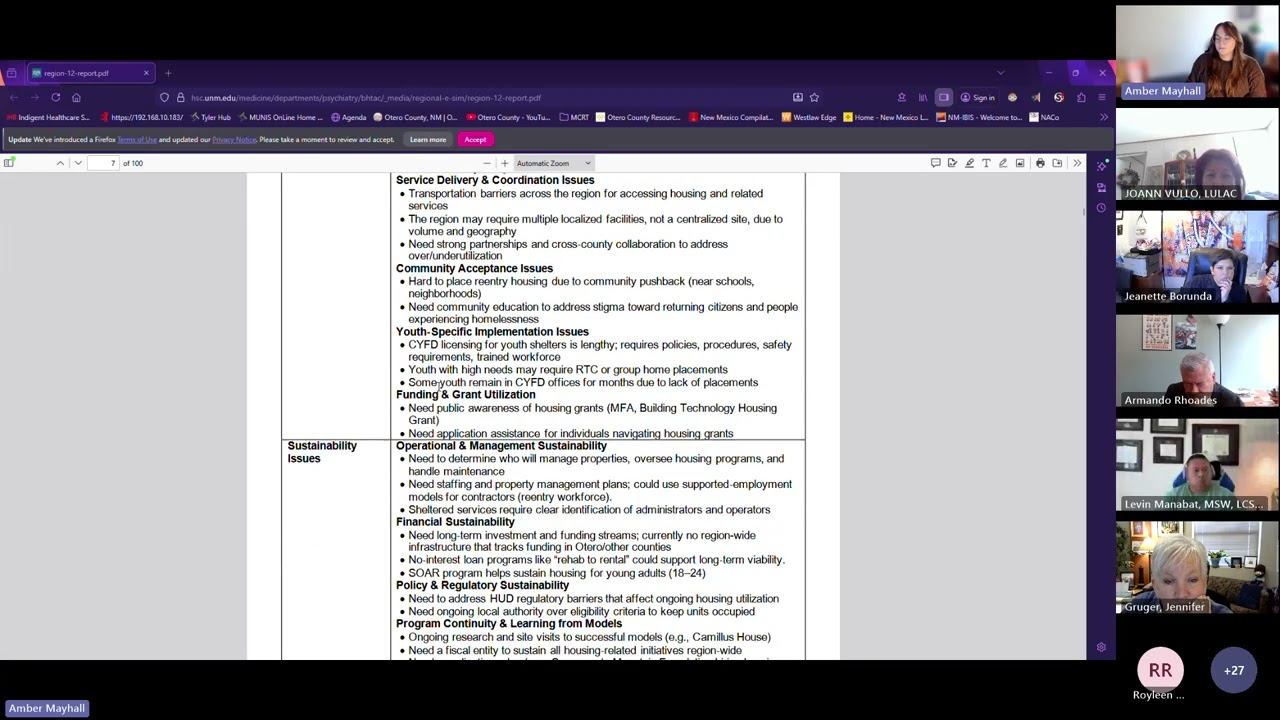Image resolution: width=1280 pixels, height=720 pixels.
Task: Open the PDF comment tool
Action: (936, 163)
